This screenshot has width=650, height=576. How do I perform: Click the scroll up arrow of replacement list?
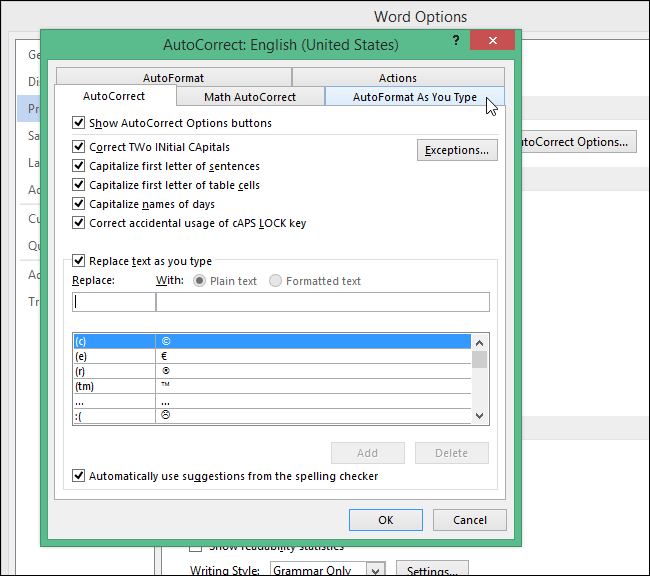click(480, 343)
